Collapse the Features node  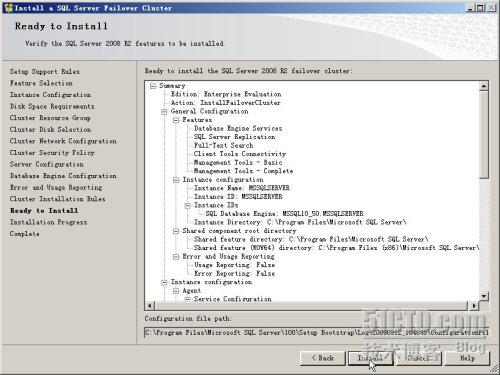(x=176, y=120)
